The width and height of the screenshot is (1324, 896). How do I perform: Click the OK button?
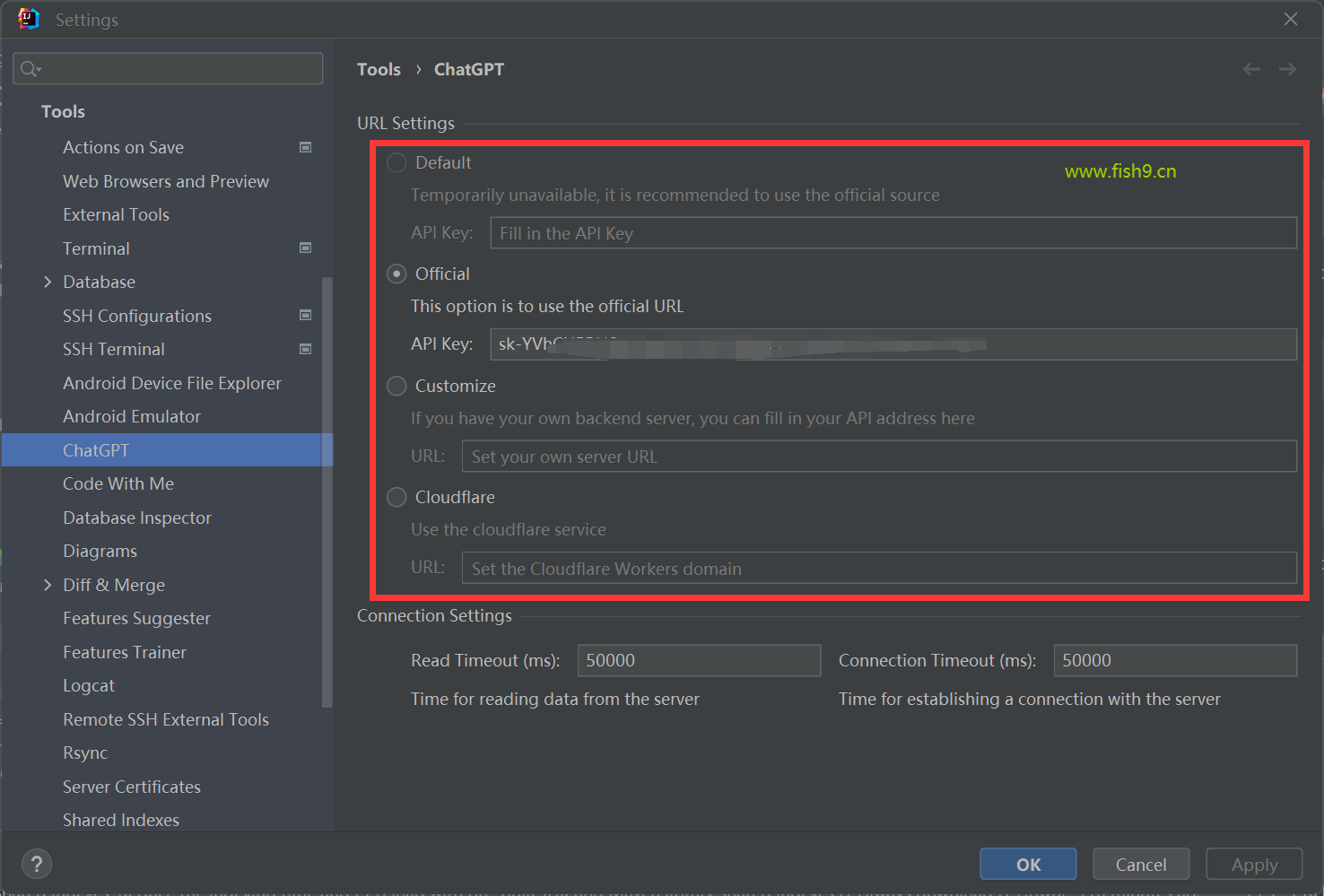pos(1028,864)
